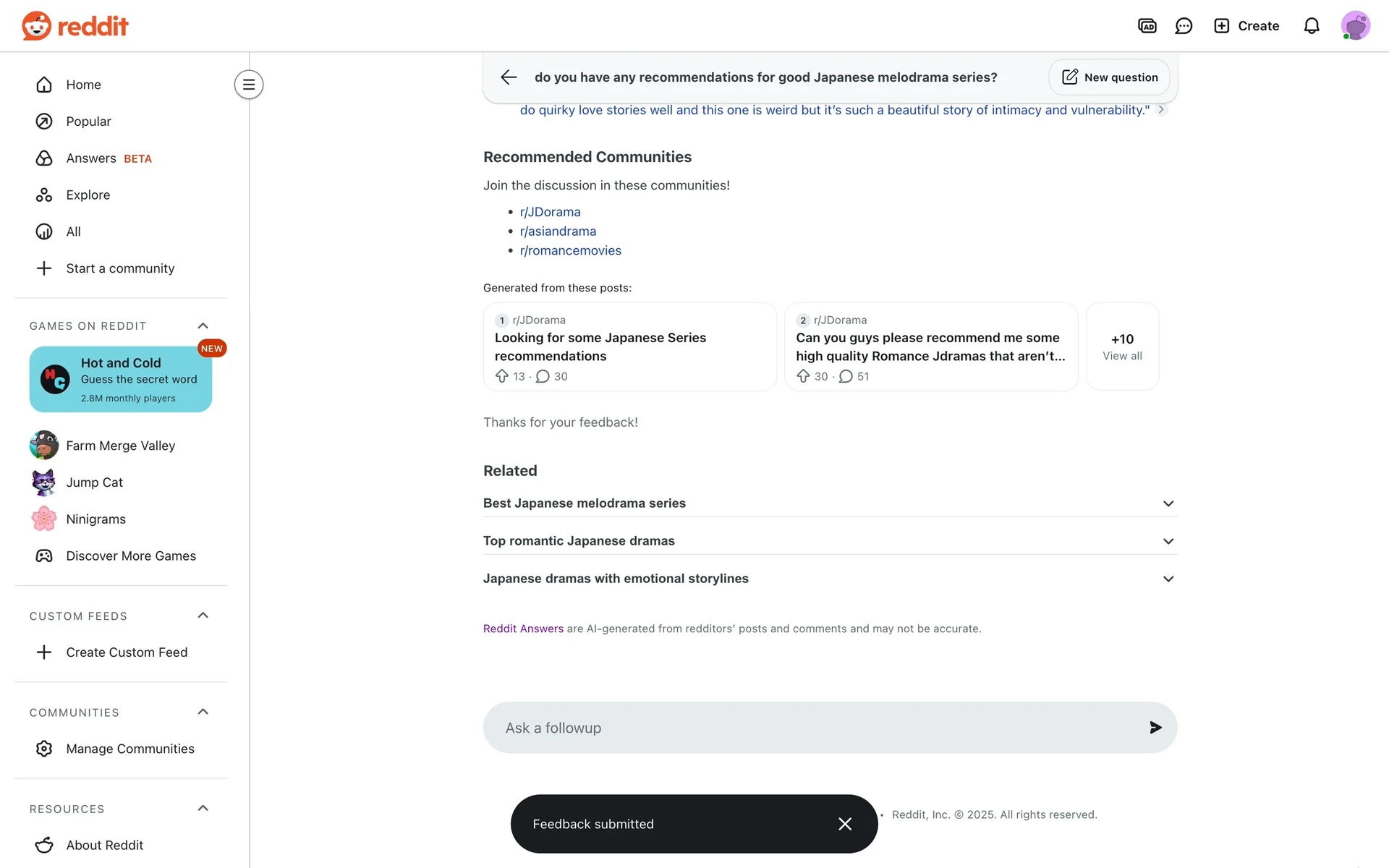Click the notifications bell icon
This screenshot has height=868, width=1389.
1312,26
